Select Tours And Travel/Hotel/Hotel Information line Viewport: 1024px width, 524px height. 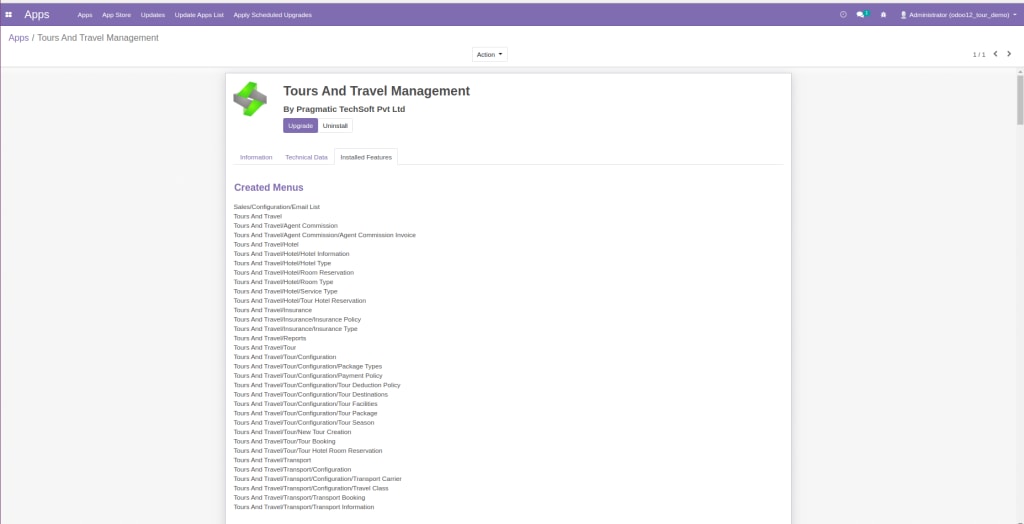(x=291, y=254)
